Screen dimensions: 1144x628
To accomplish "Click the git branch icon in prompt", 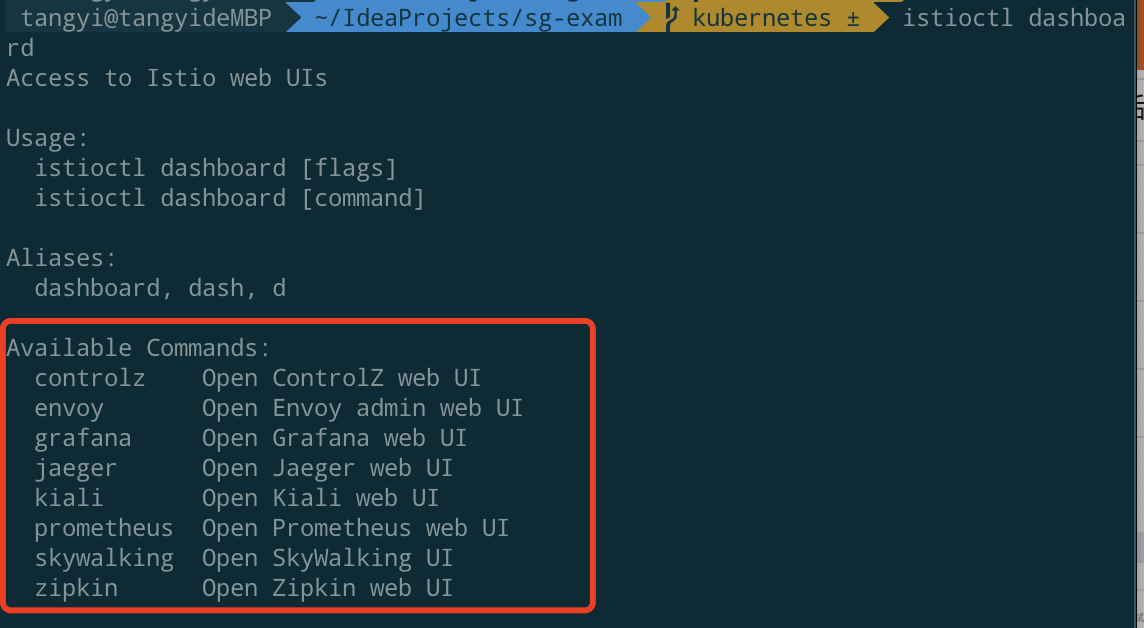I will point(672,18).
